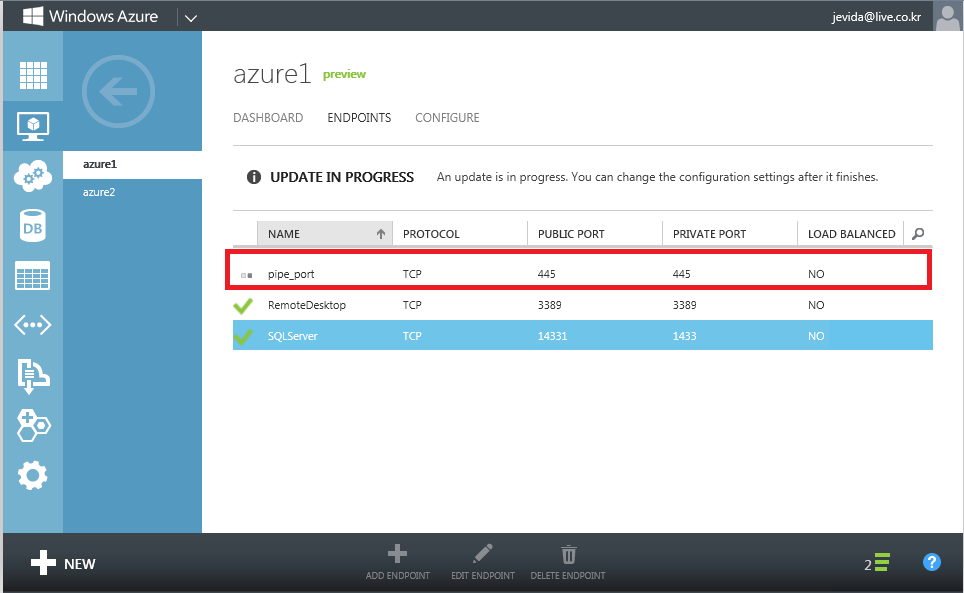Click the NEW plus button
Viewport: 964px width, 593px height.
(63, 563)
